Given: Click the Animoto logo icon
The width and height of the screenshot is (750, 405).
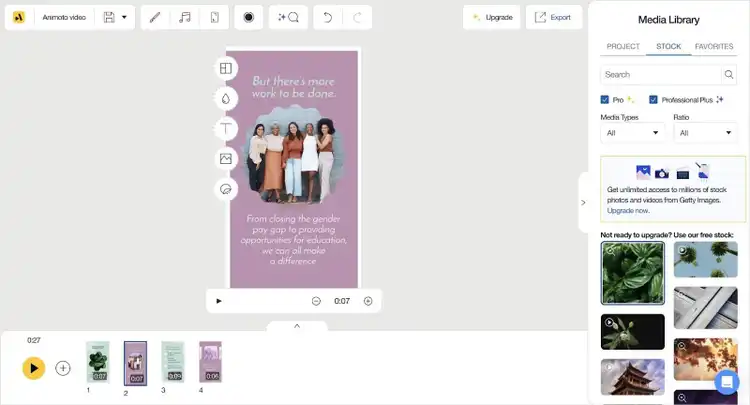Looking at the screenshot, I should (19, 17).
